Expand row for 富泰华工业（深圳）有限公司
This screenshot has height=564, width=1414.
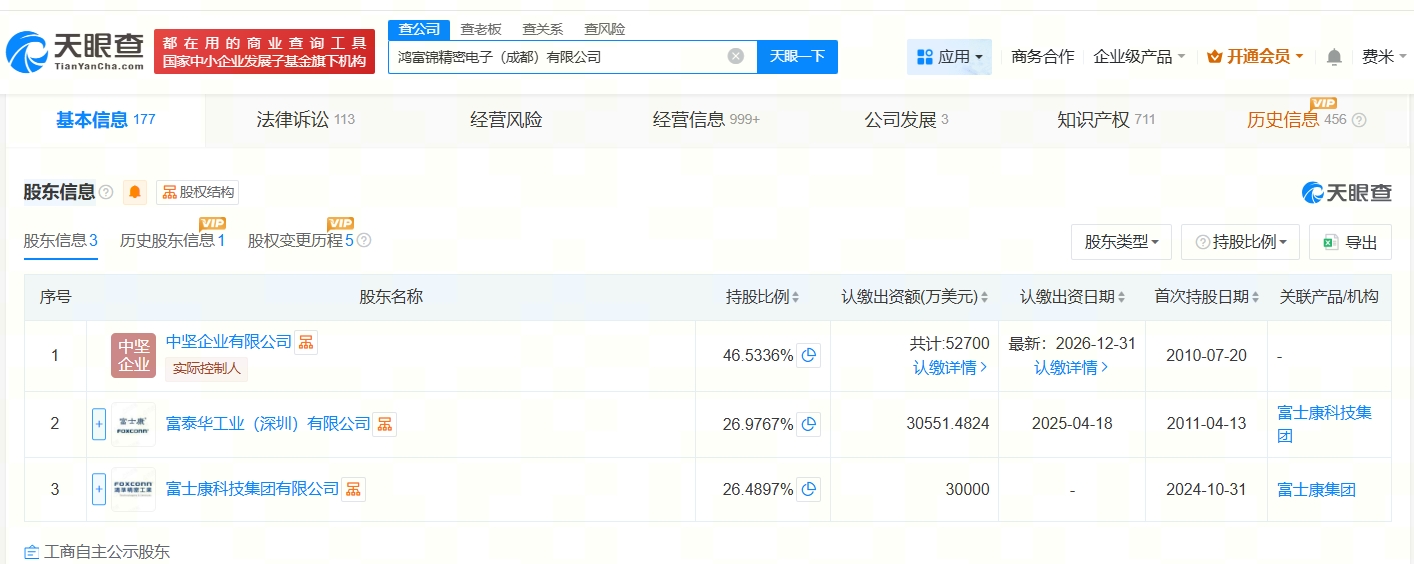click(x=99, y=424)
